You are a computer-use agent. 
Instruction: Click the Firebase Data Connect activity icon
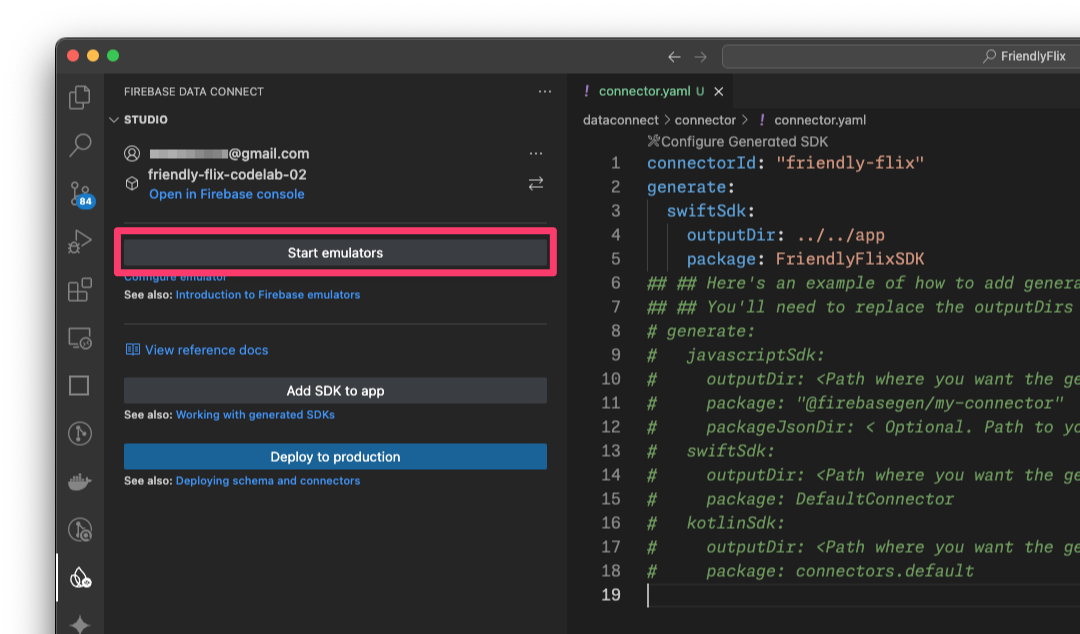pyautogui.click(x=79, y=578)
